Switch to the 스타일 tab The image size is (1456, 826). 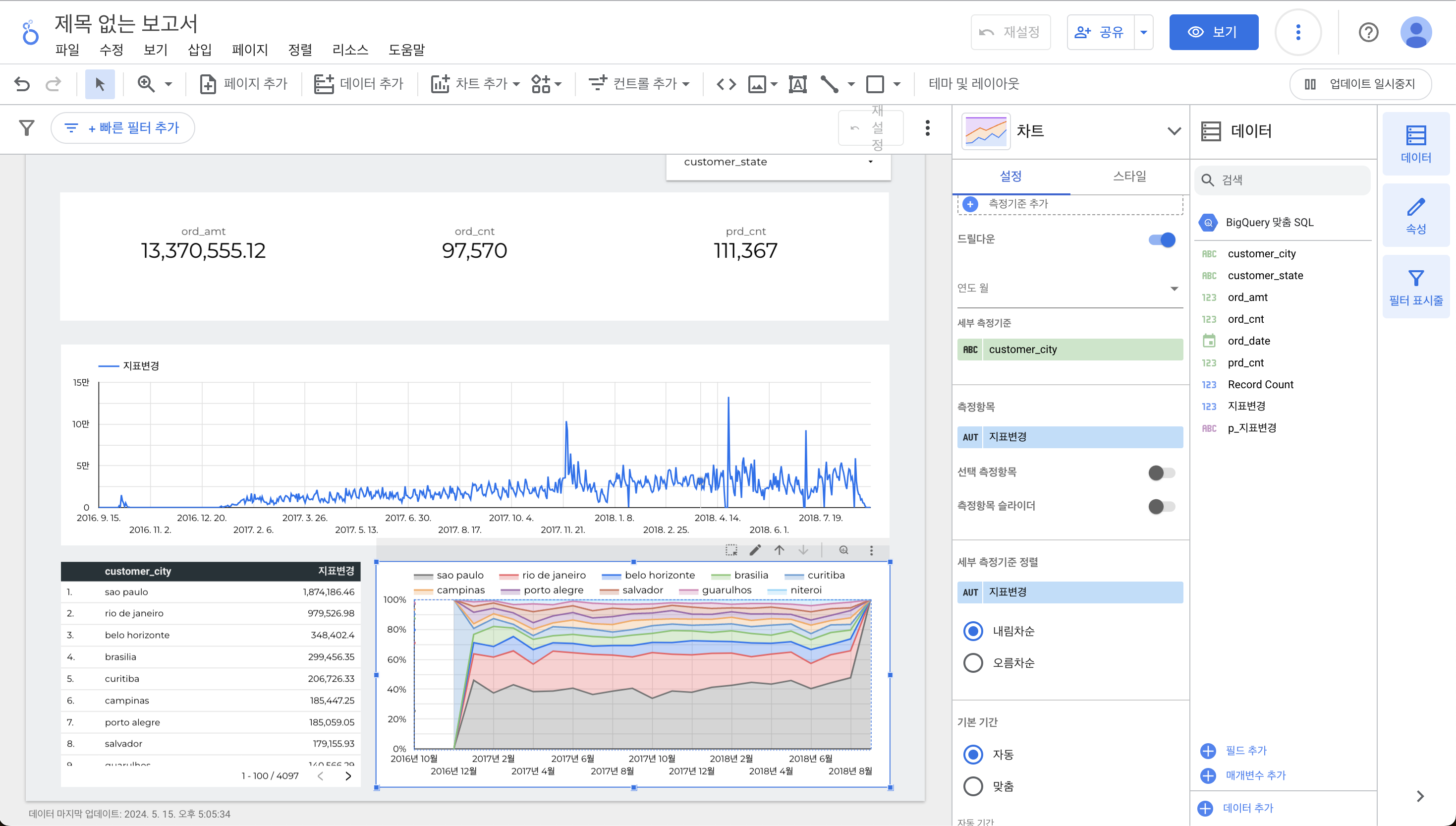1129,177
